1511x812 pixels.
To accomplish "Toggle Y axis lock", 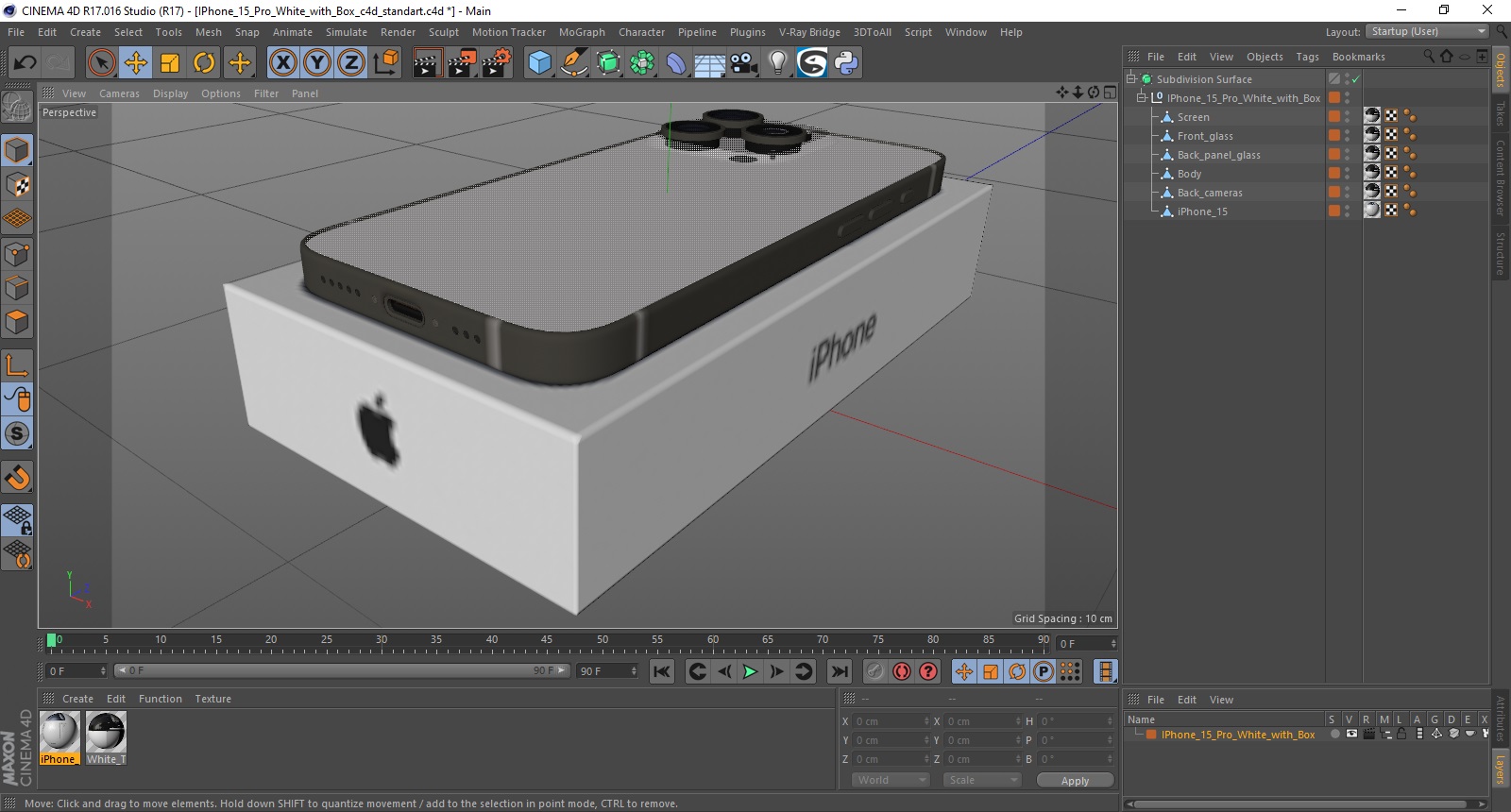I will pos(317,63).
